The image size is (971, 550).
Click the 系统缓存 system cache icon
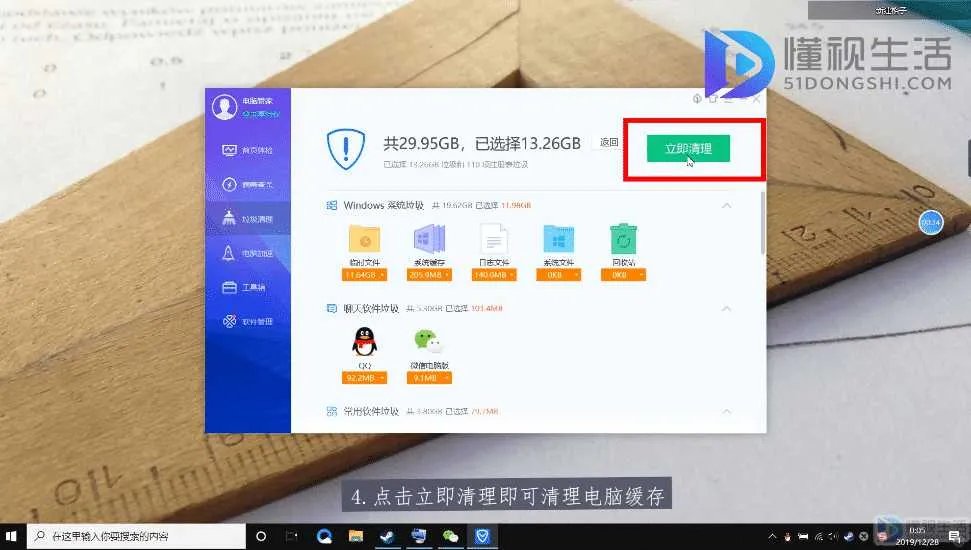tap(429, 239)
